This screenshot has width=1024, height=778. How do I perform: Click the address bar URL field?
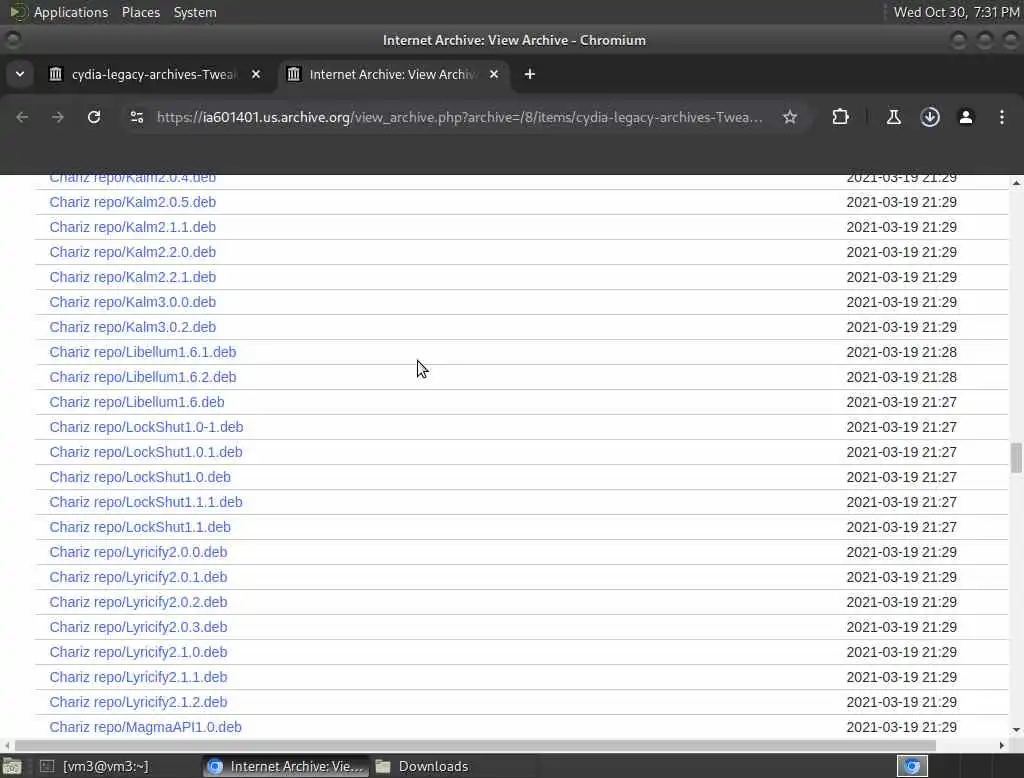(x=459, y=117)
